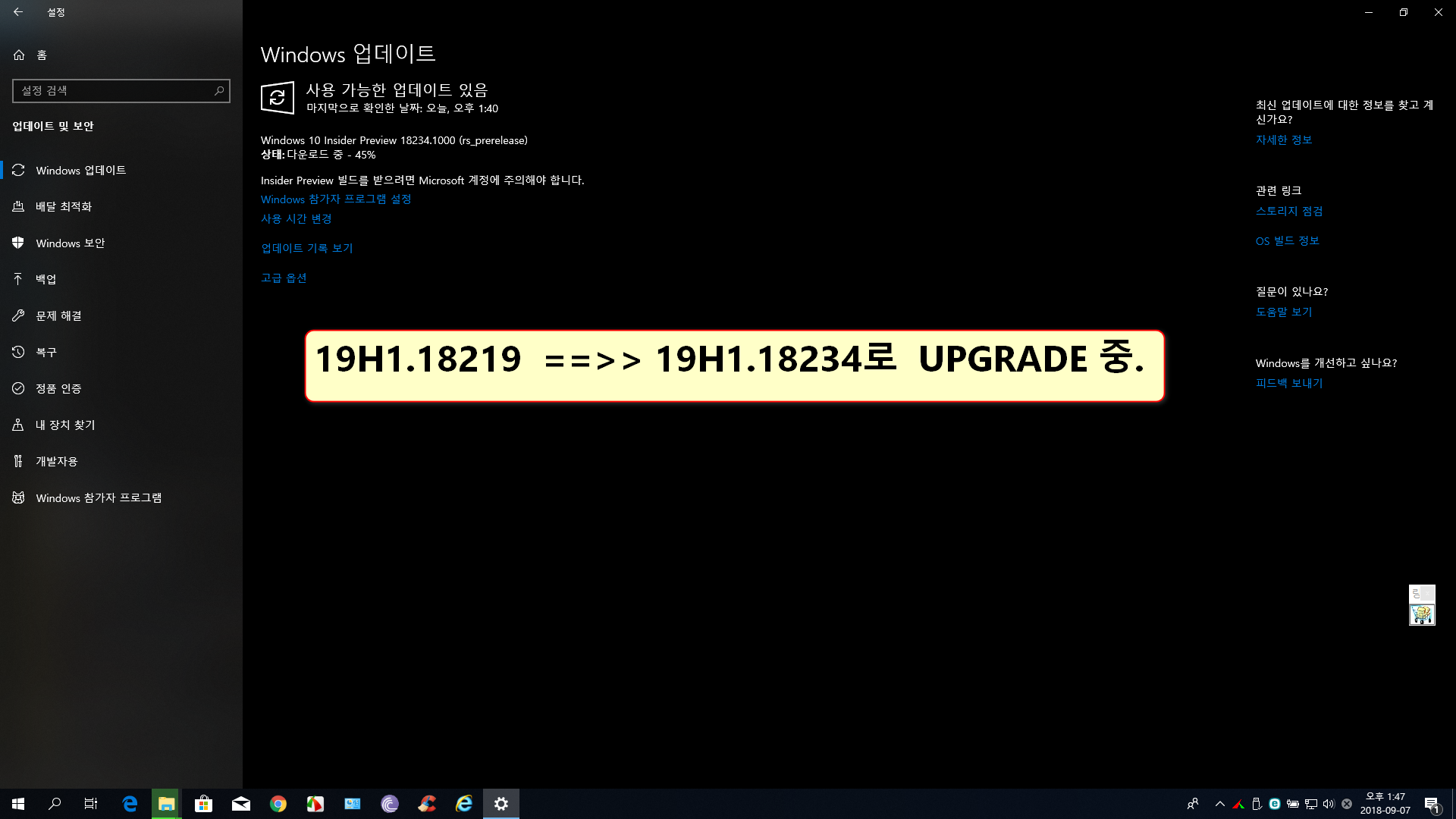Open 개발자용 developer settings

[x=121, y=461]
